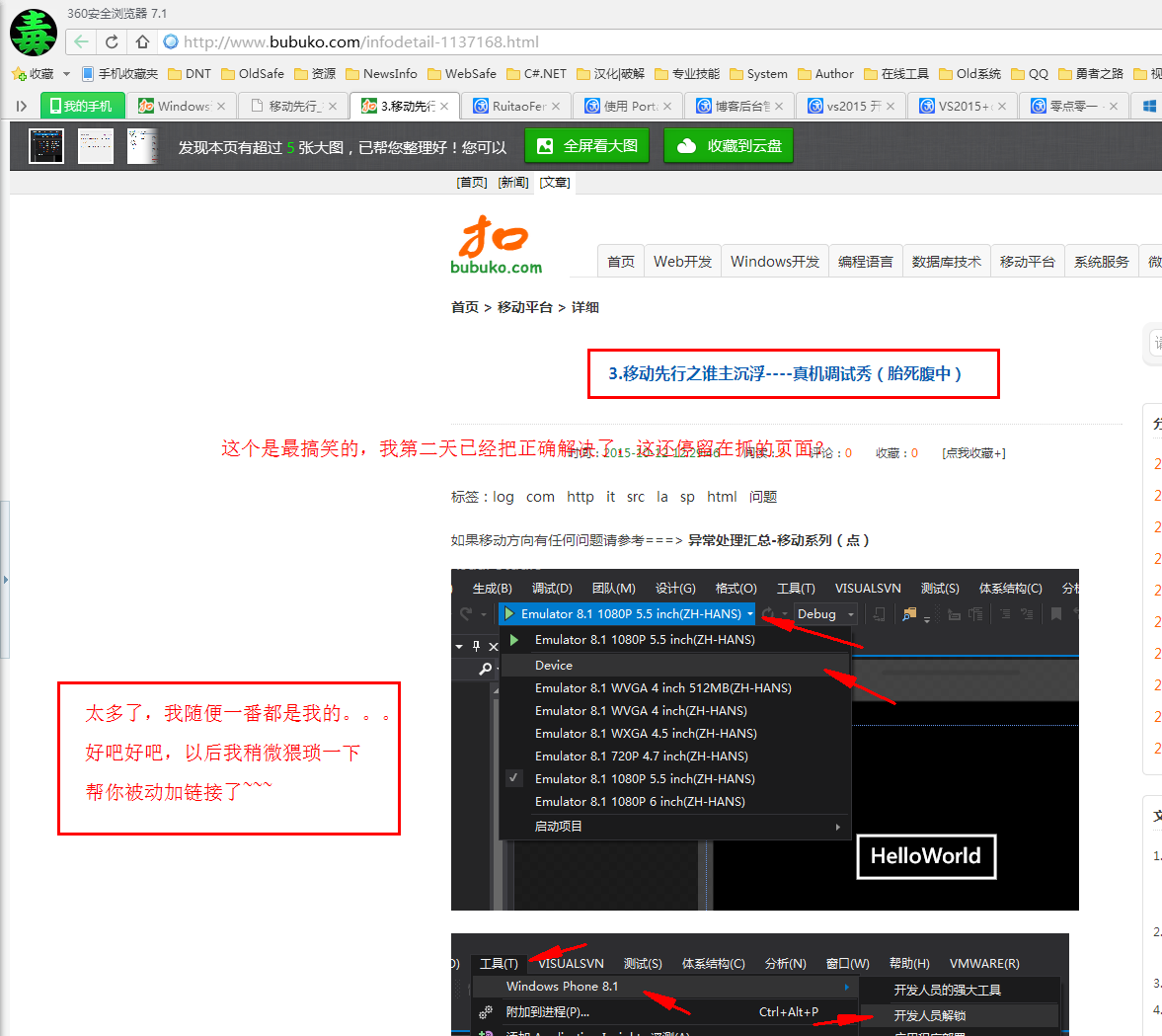Click the 首页 site navigation item

[x=620, y=261]
